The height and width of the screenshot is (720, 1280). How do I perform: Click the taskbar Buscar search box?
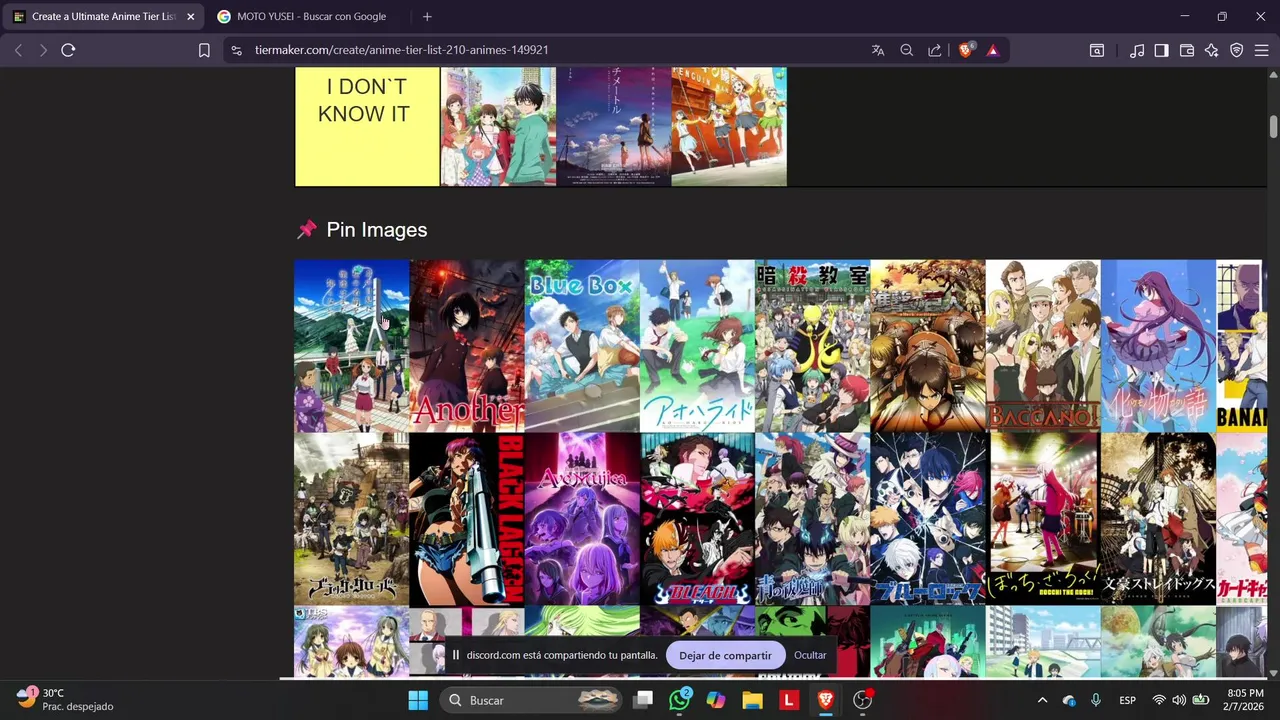point(530,700)
